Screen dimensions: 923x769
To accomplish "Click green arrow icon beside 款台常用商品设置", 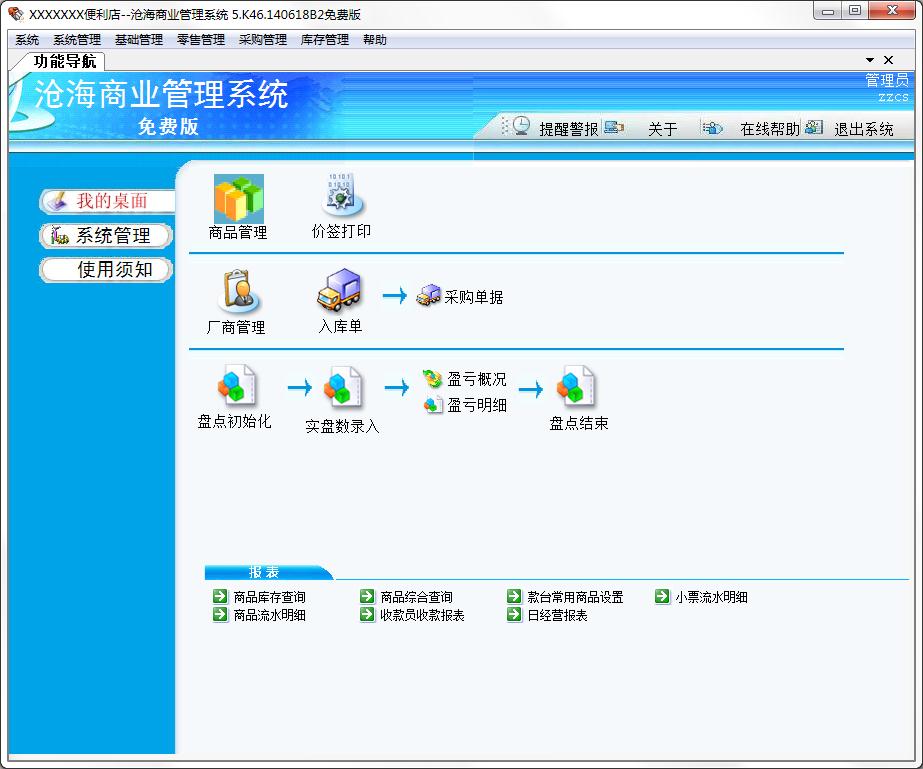I will [x=514, y=596].
